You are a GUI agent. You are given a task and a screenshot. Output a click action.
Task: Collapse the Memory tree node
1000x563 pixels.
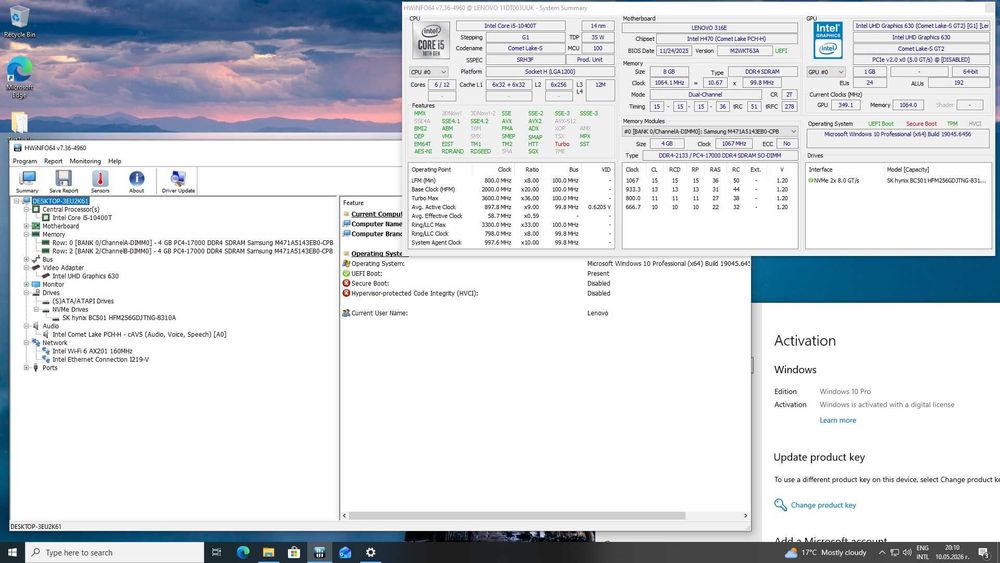[27, 234]
